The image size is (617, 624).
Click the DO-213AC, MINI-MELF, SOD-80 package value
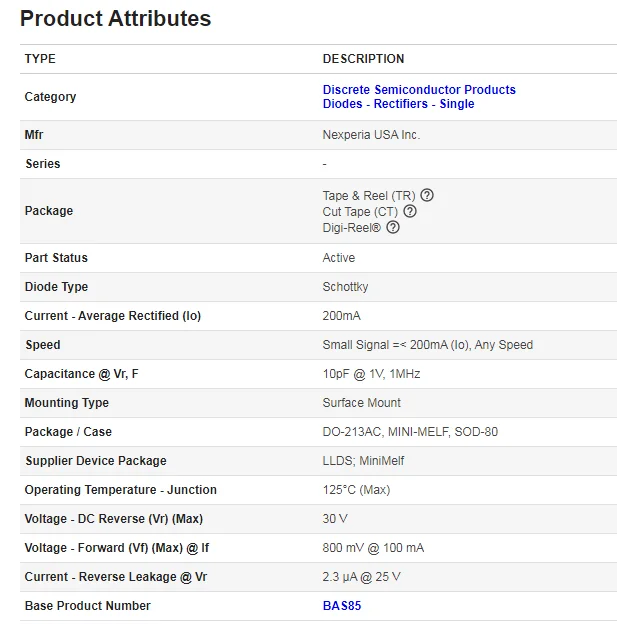(x=410, y=432)
